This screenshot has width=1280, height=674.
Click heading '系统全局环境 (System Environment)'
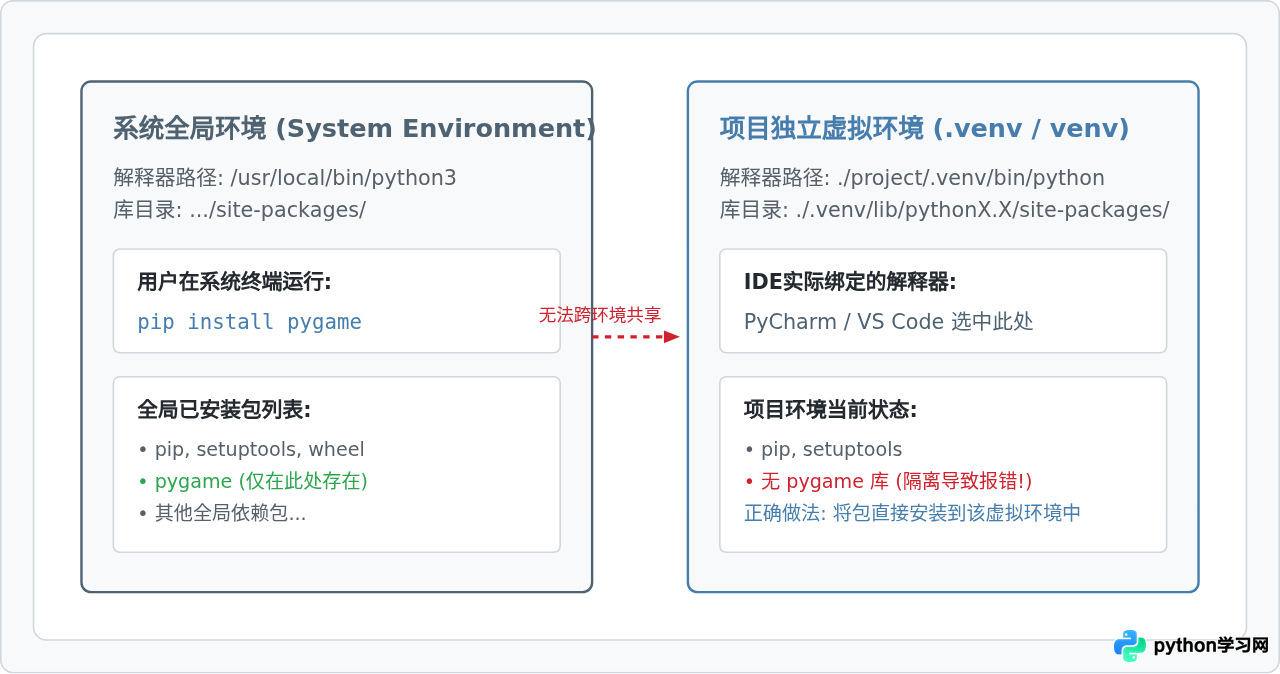coord(354,129)
